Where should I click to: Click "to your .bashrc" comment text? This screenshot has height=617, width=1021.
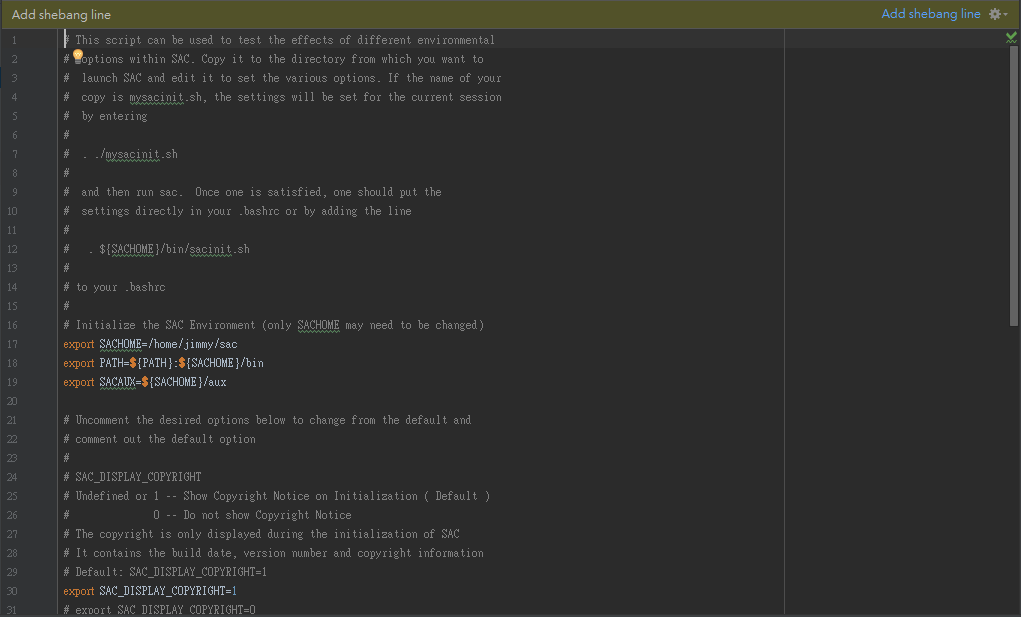tap(120, 287)
